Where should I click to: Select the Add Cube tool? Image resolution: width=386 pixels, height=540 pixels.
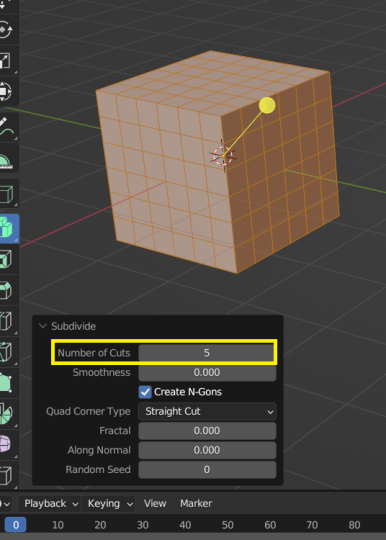[x=6, y=194]
